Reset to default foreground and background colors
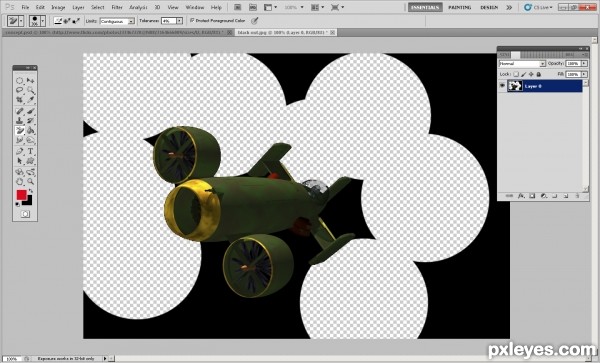Image resolution: width=600 pixels, height=363 pixels. tap(18, 204)
